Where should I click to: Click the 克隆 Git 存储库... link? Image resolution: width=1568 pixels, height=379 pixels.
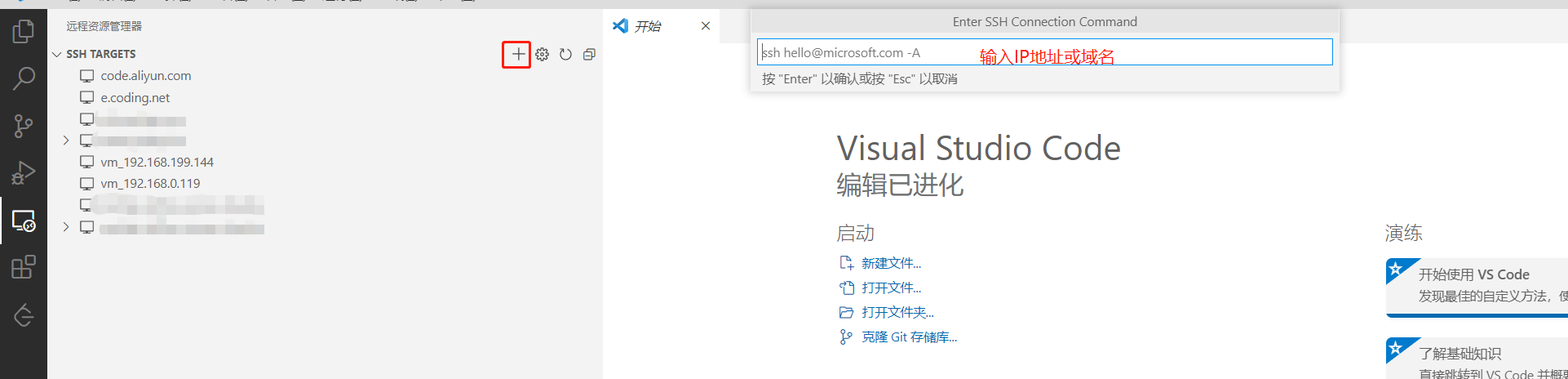[909, 337]
